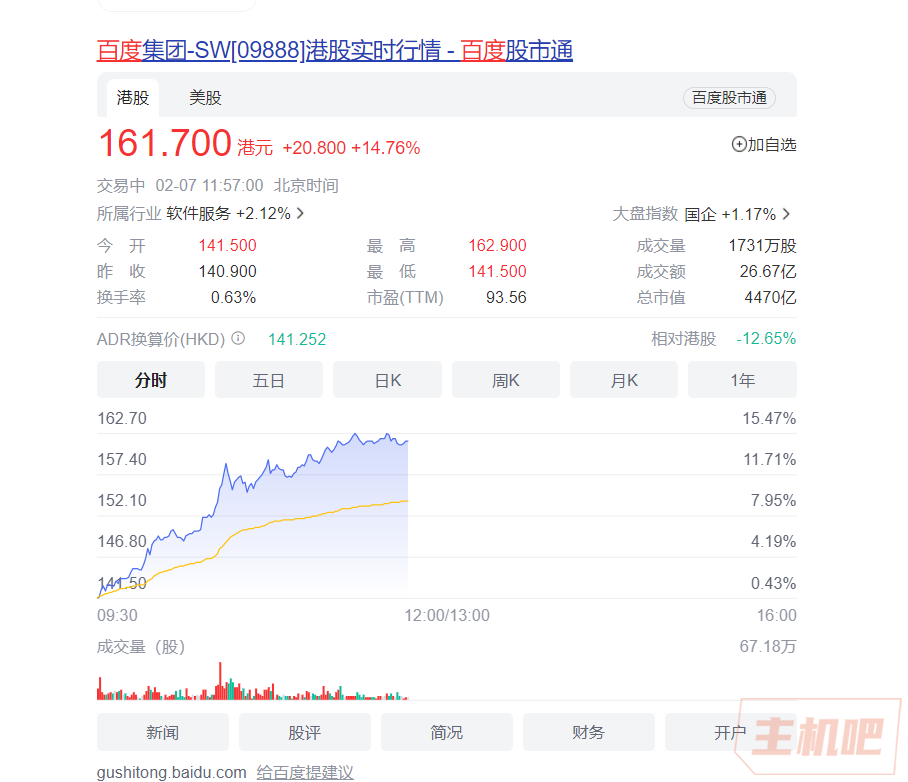This screenshot has width=908, height=782.
Task: Click the 今开 value 141.500
Action: click(x=227, y=245)
